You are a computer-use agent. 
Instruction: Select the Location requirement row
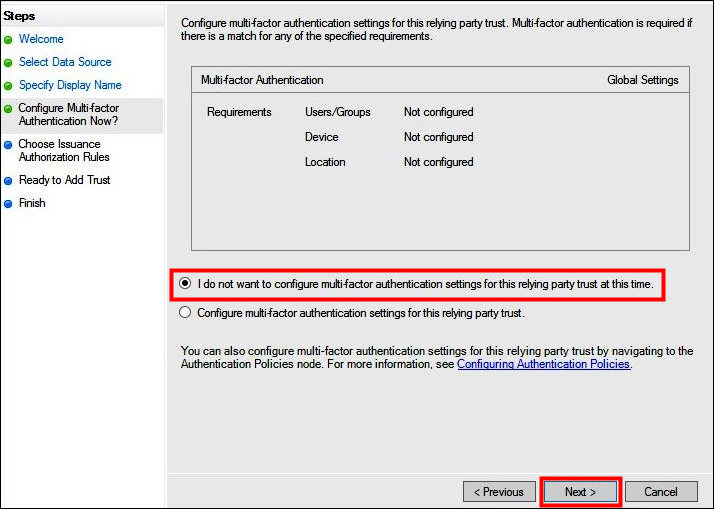pyautogui.click(x=325, y=162)
